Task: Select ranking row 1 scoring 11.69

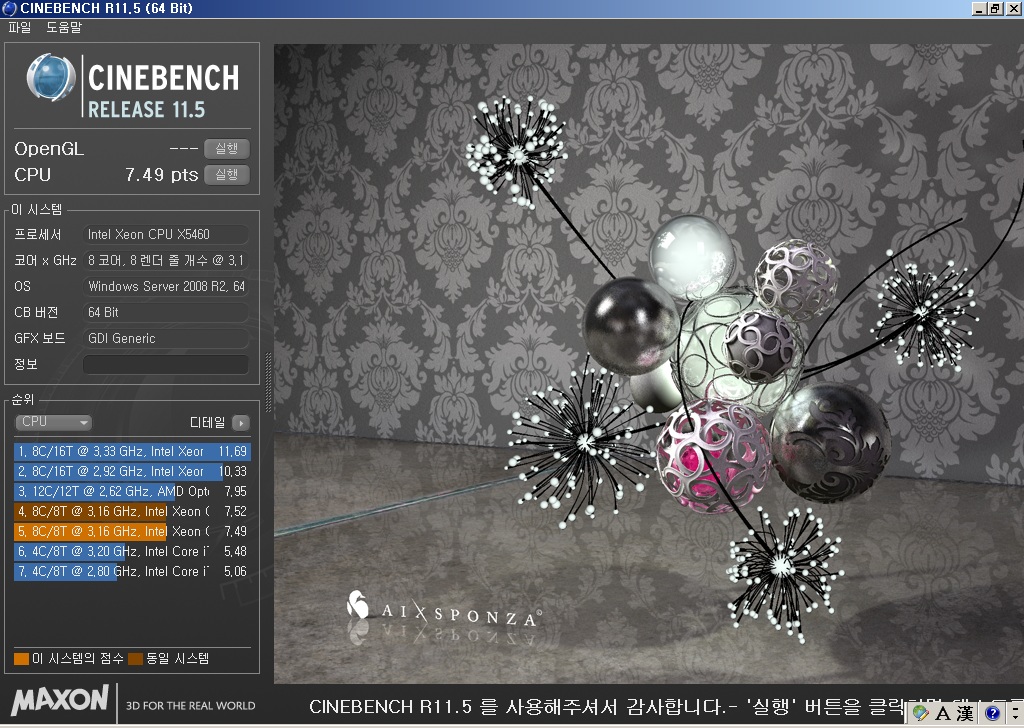Action: pyautogui.click(x=133, y=452)
